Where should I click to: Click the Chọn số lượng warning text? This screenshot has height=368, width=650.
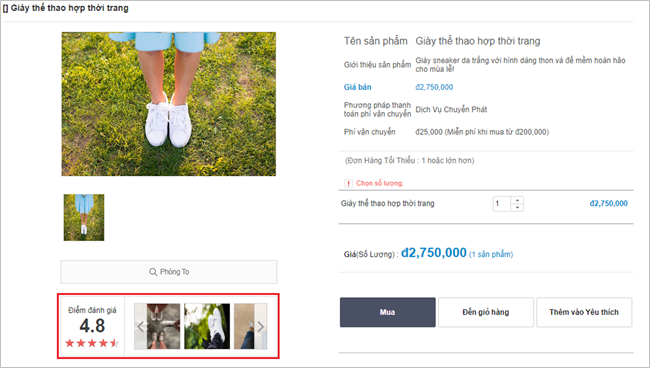pyautogui.click(x=380, y=183)
